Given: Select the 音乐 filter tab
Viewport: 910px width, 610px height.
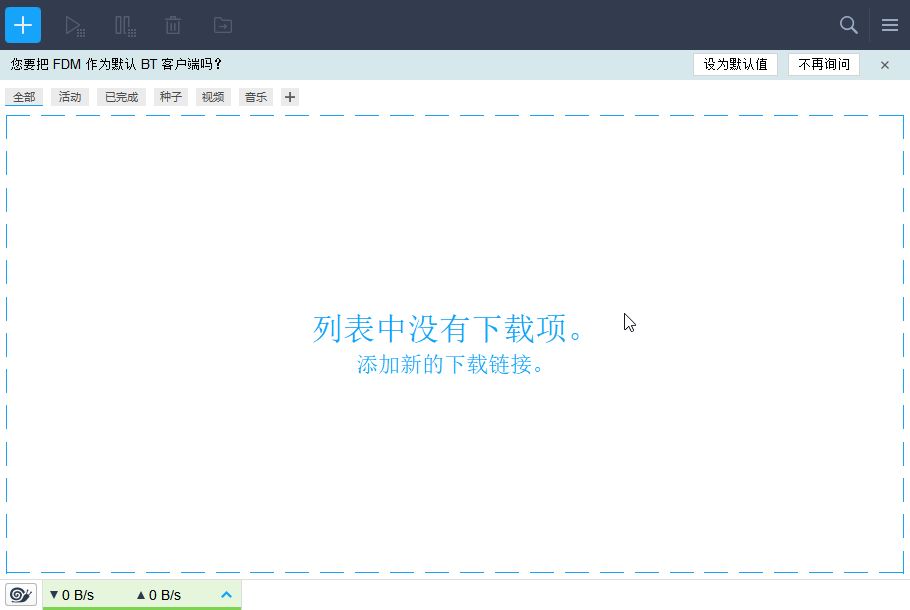Looking at the screenshot, I should tap(256, 97).
